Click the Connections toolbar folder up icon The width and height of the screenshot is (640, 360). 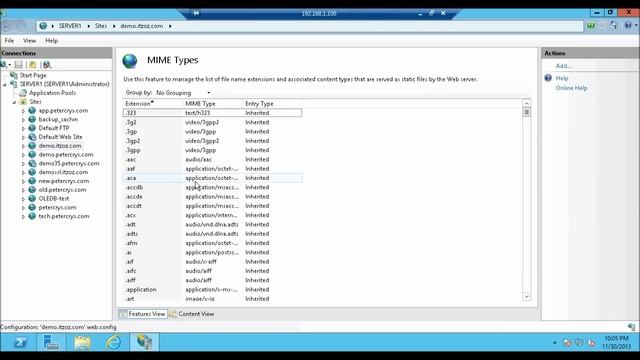click(33, 64)
